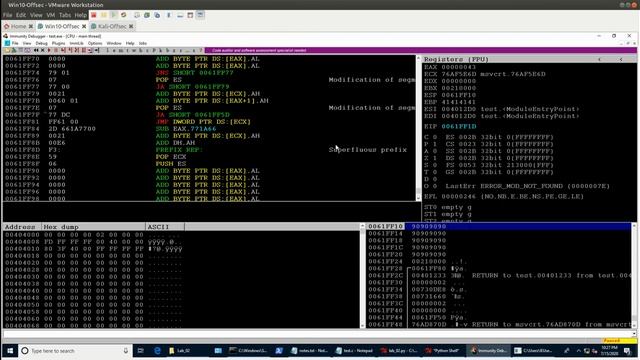Close the Win10-Offsec tab
The height and width of the screenshot is (360, 640).
pyautogui.click(x=84, y=26)
